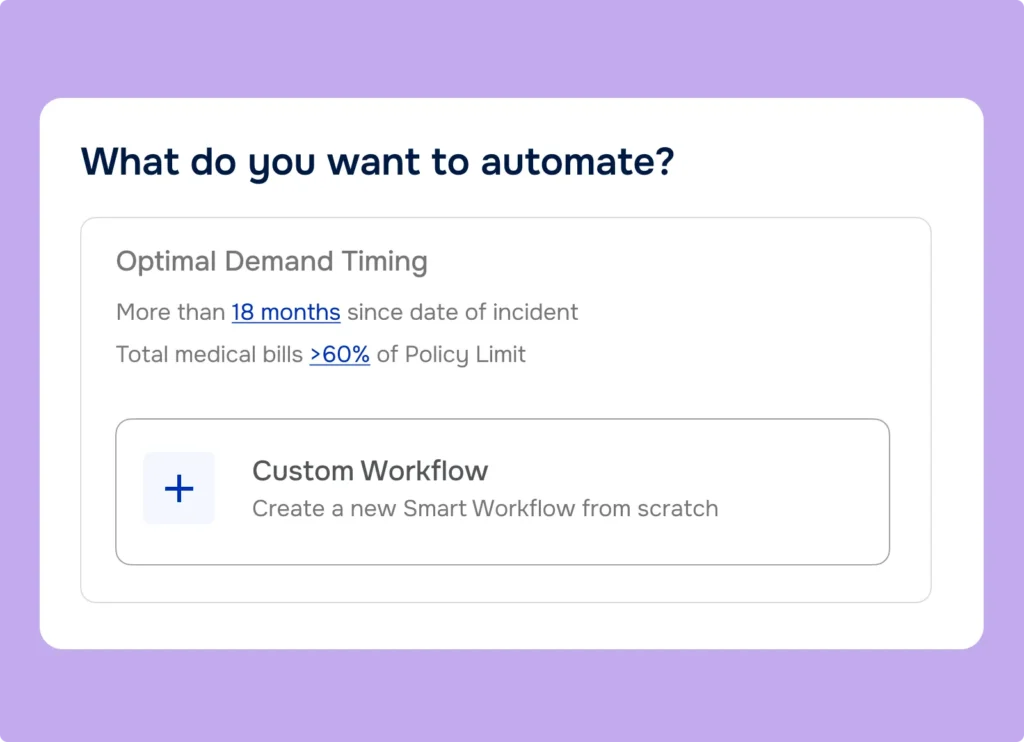The width and height of the screenshot is (1024, 742).
Task: Select the "Optimal Demand Timing" heading
Action: 272,262
